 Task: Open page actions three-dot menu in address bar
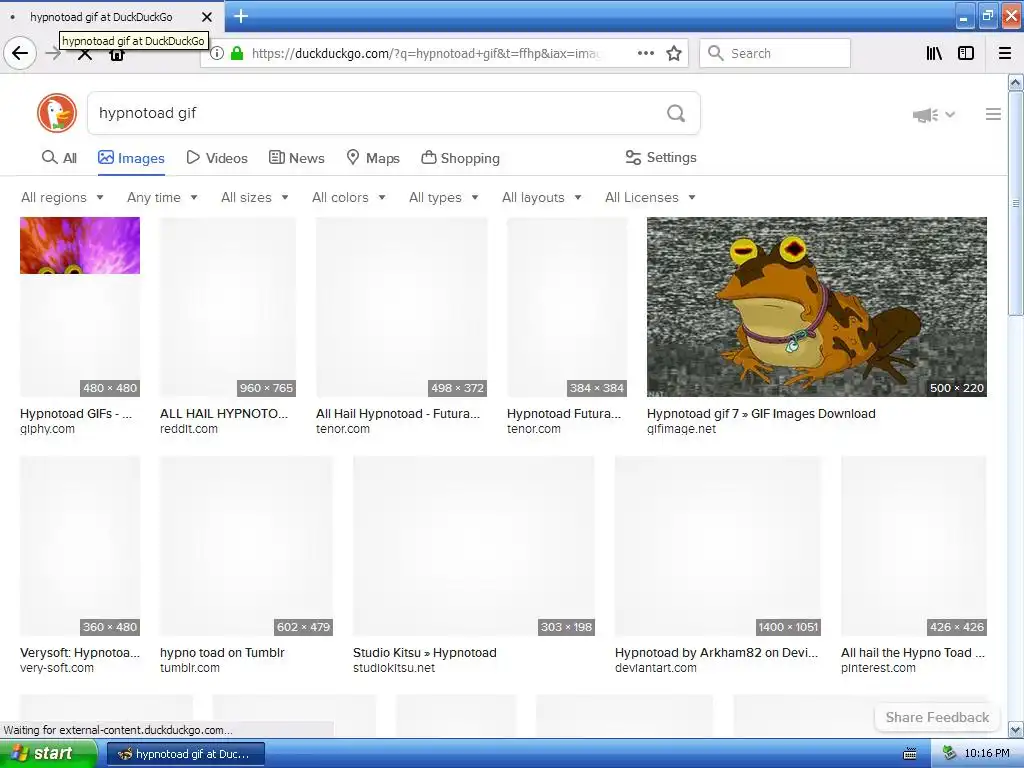(x=645, y=54)
